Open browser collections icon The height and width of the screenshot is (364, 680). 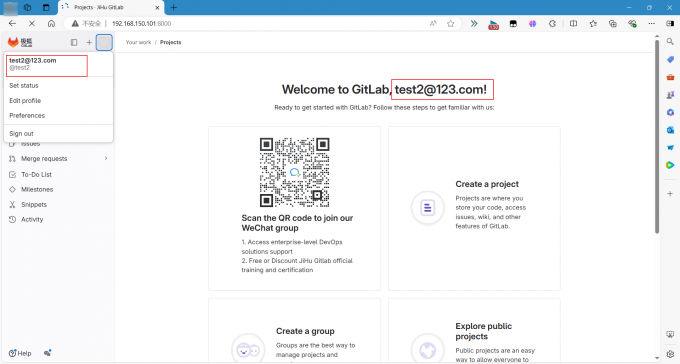click(612, 23)
